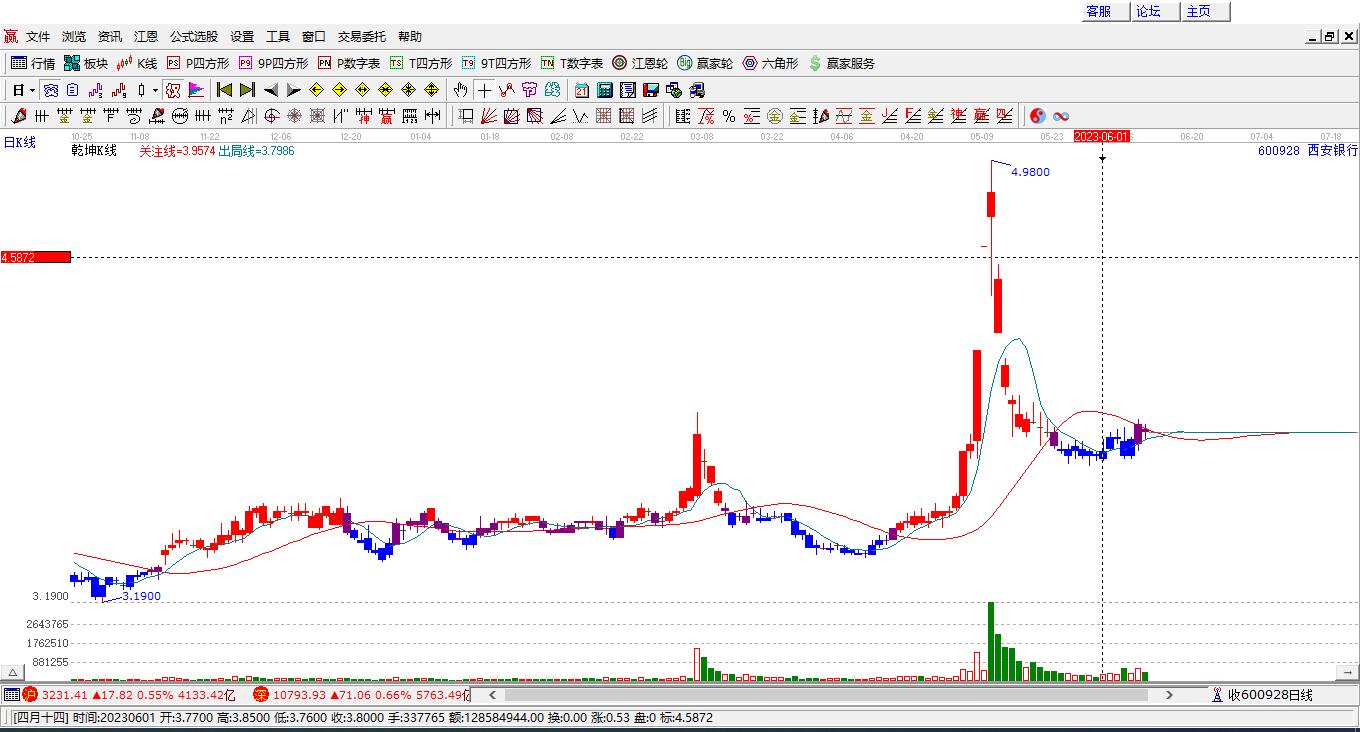The width and height of the screenshot is (1360, 732).
Task: Click the 600928 西安银行 stock label
Action: point(1308,150)
